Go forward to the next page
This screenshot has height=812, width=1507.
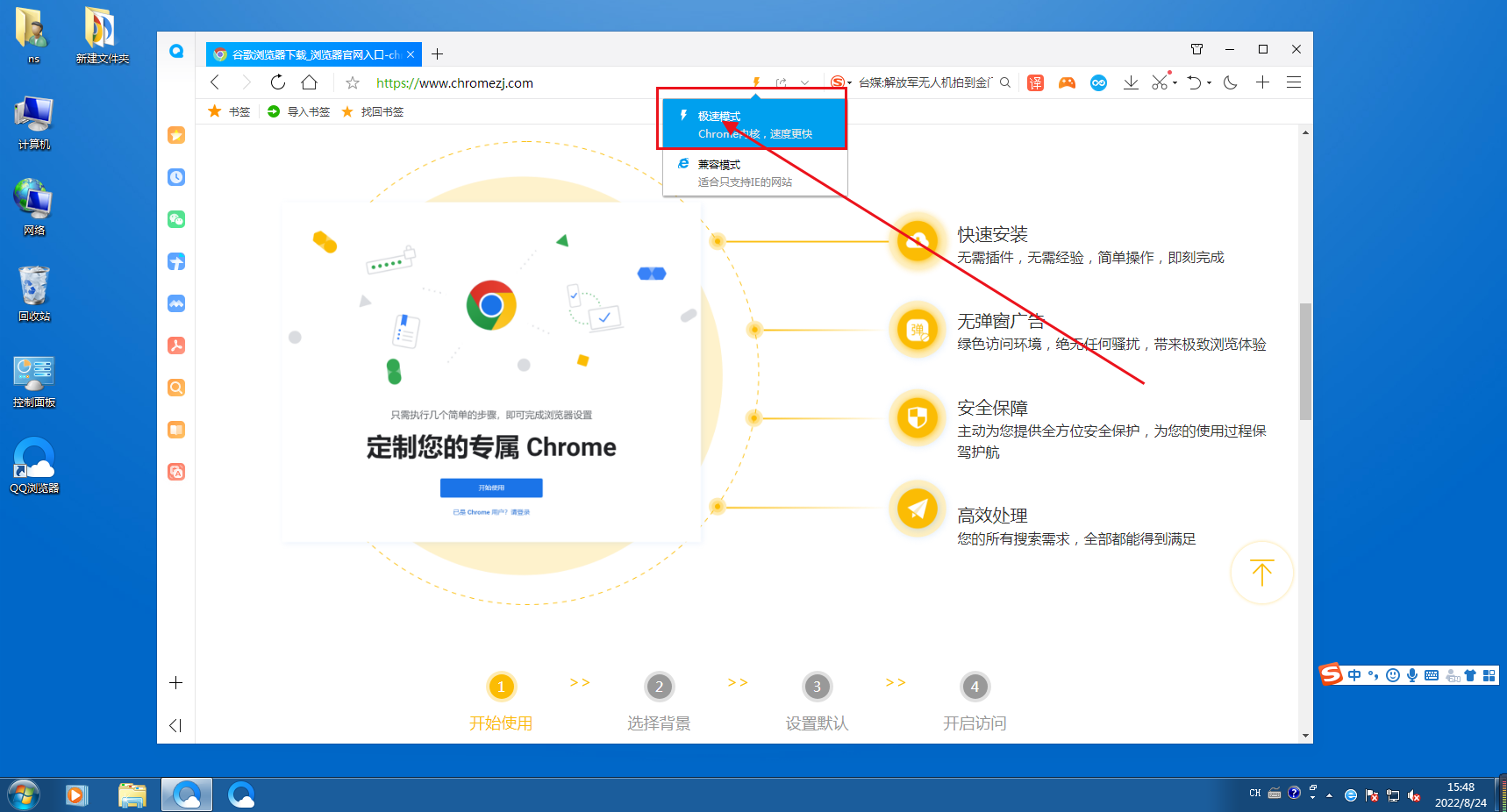click(246, 82)
